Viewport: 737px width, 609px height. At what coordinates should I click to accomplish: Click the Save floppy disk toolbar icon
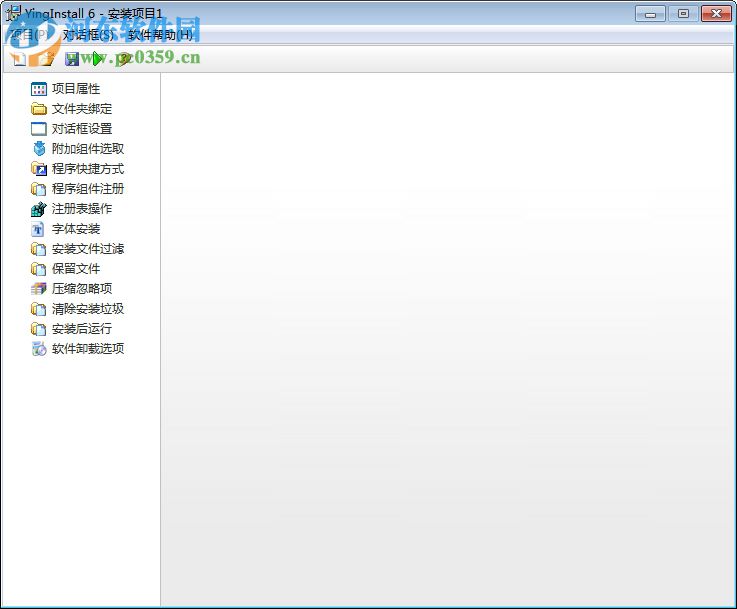click(x=72, y=59)
